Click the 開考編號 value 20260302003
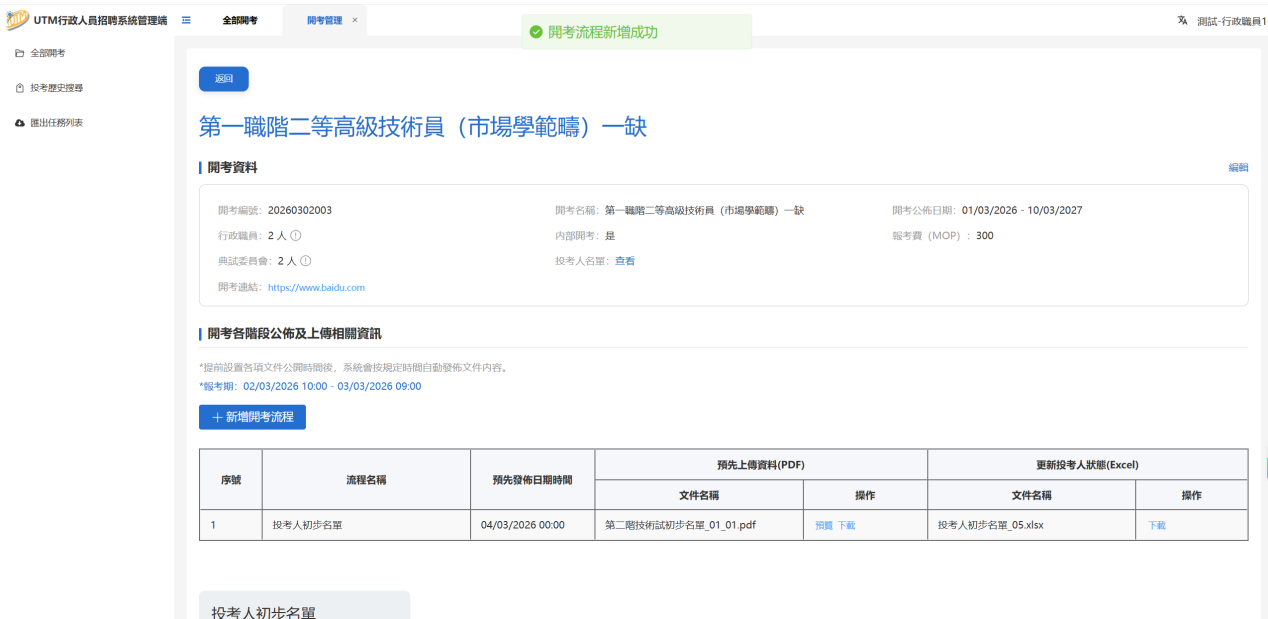The height and width of the screenshot is (619, 1268). click(300, 210)
